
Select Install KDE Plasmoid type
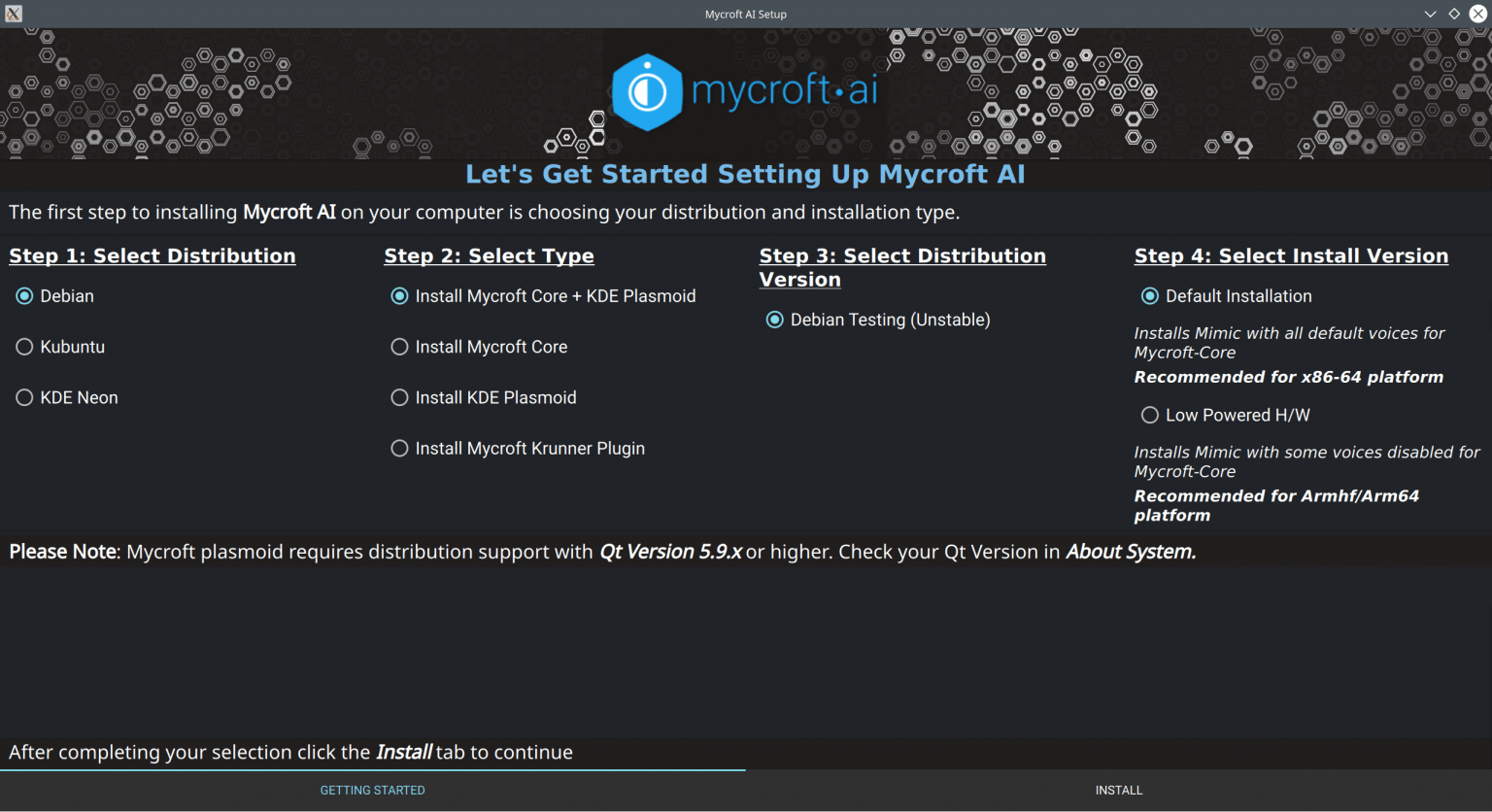(x=399, y=397)
